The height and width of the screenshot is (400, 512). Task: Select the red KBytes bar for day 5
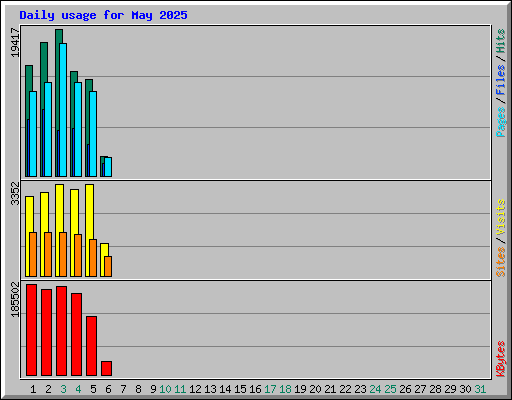click(91, 346)
